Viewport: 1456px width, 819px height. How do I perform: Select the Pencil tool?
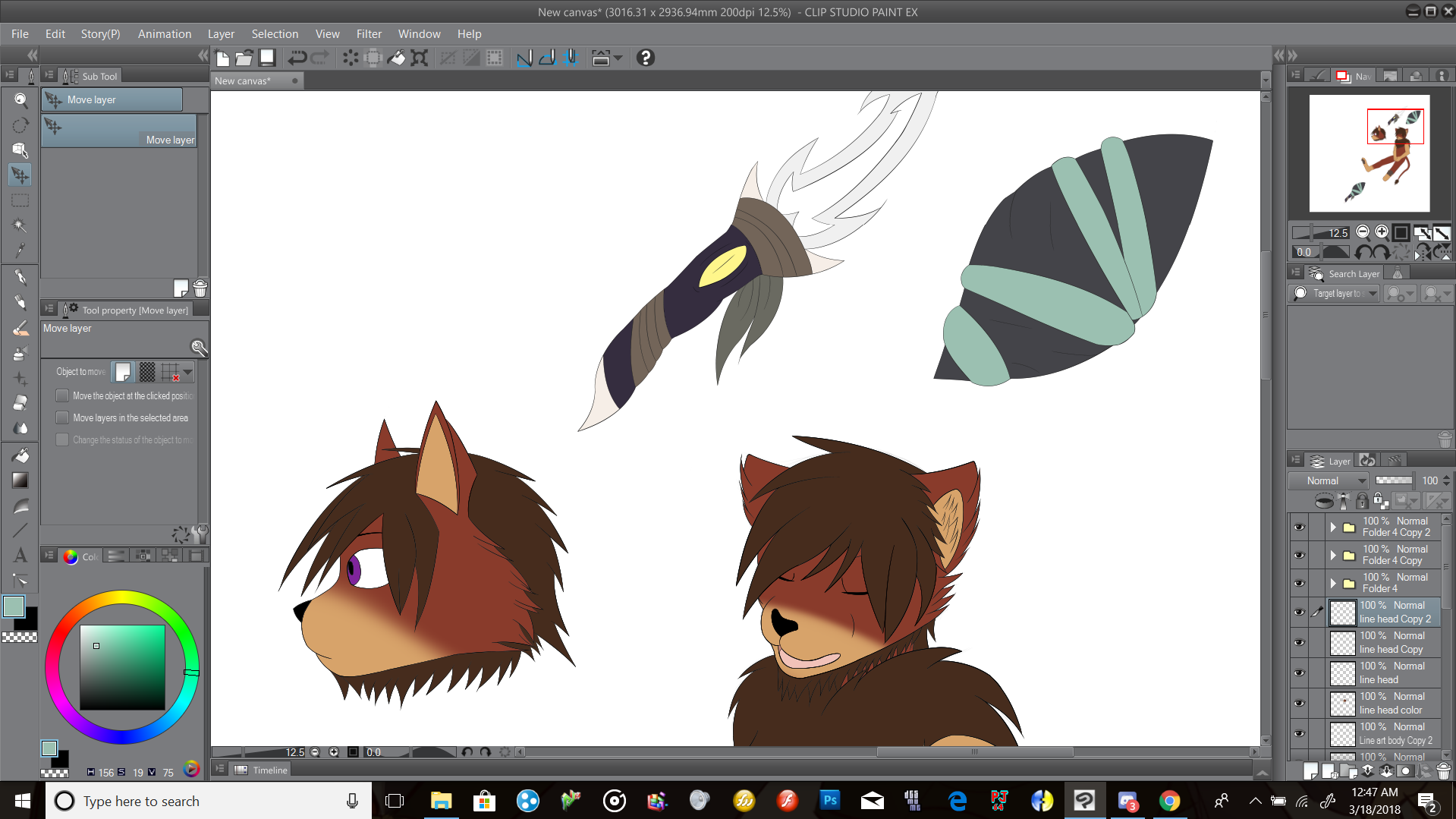tap(20, 302)
